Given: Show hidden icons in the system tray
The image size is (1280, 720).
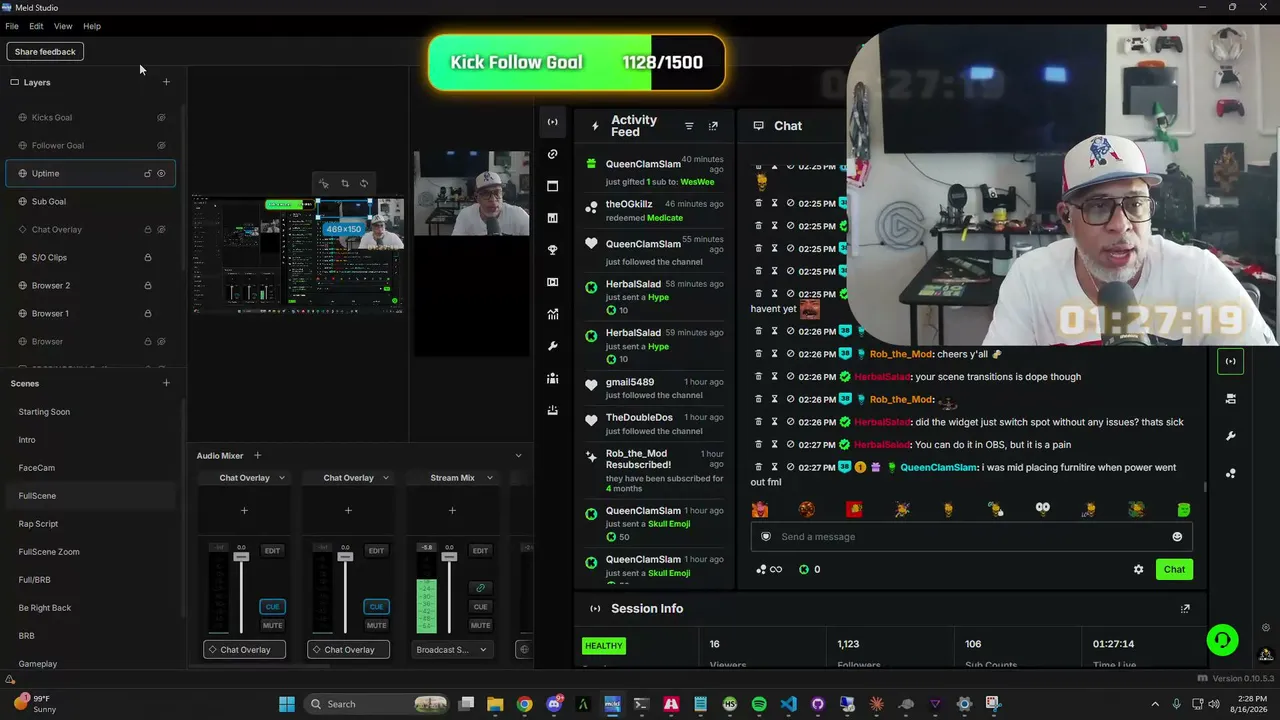Looking at the screenshot, I should click(x=1155, y=704).
